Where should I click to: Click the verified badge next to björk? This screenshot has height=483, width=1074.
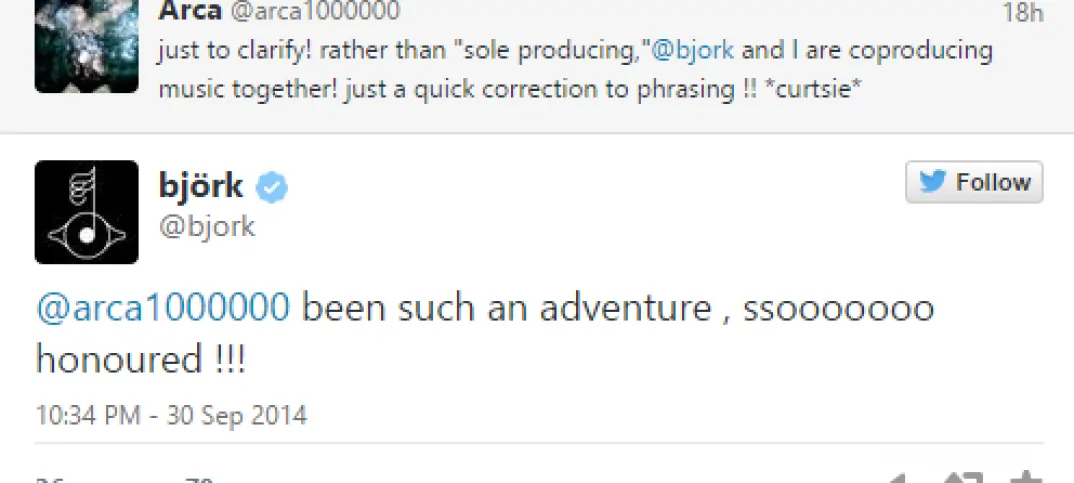271,185
